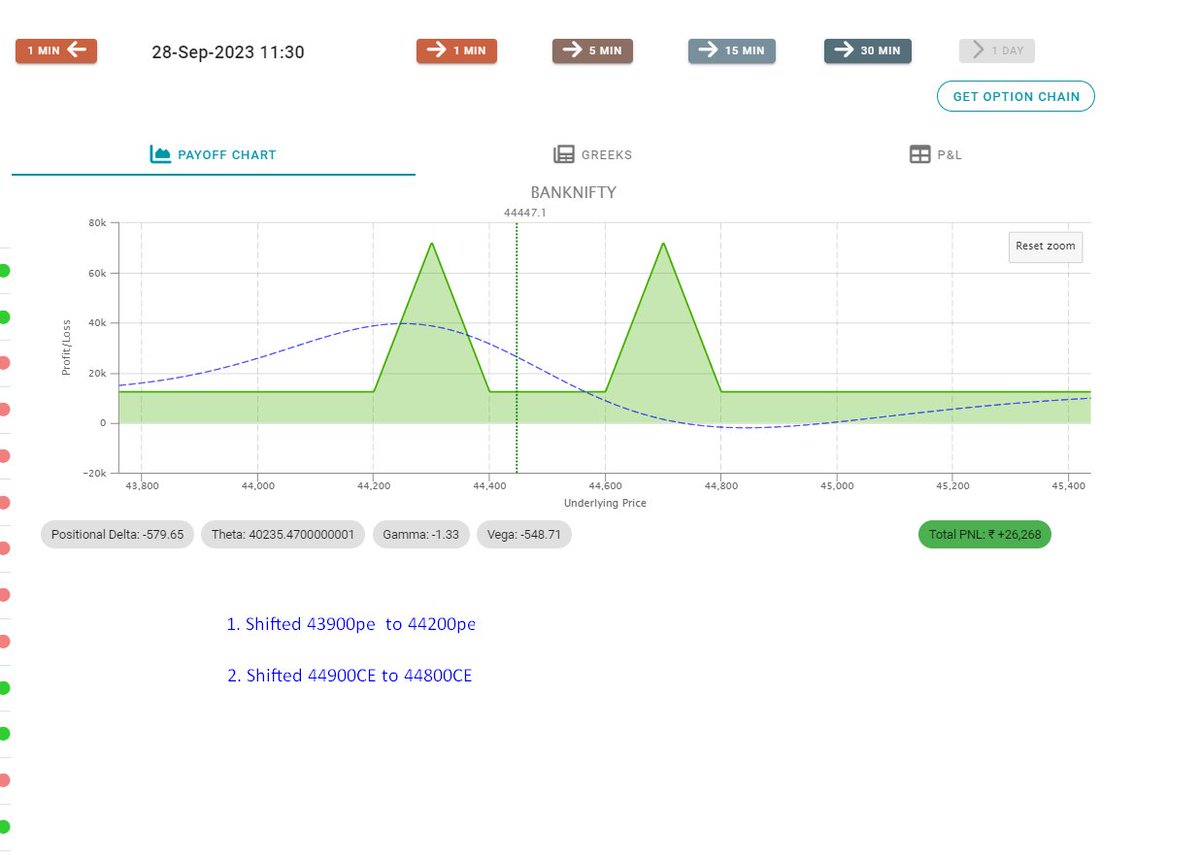
Task: Reset zoom on the payoff chart
Action: click(x=1045, y=246)
